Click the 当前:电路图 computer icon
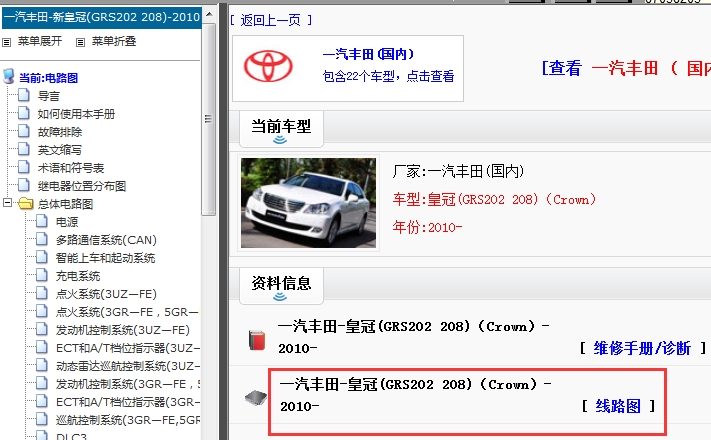 (8, 76)
